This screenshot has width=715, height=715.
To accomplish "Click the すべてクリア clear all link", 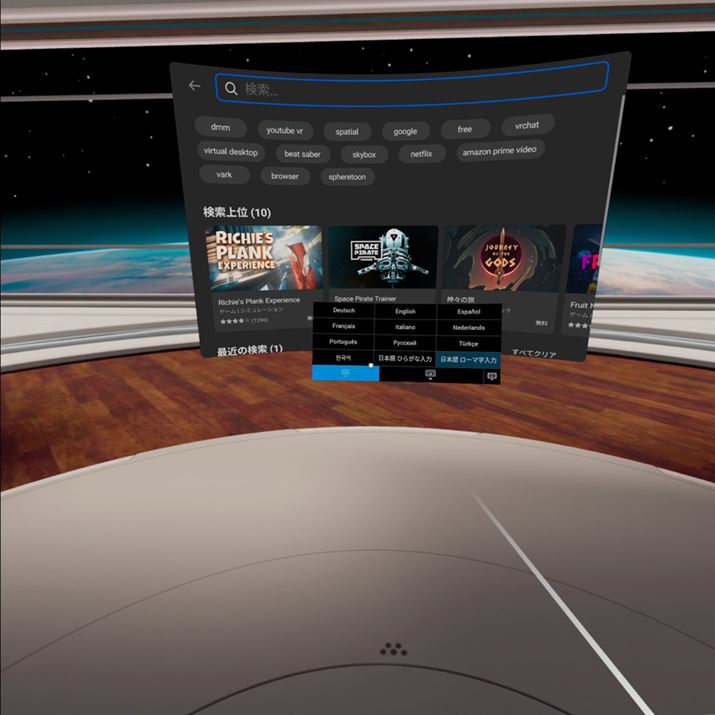I will [534, 353].
